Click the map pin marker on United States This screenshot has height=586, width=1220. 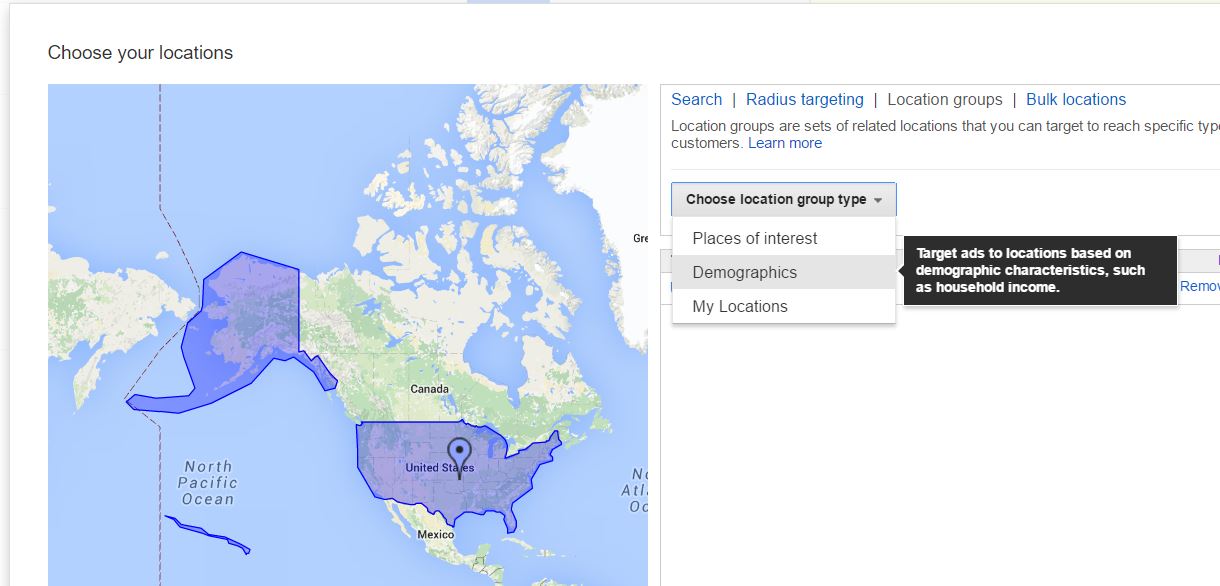coord(459,458)
